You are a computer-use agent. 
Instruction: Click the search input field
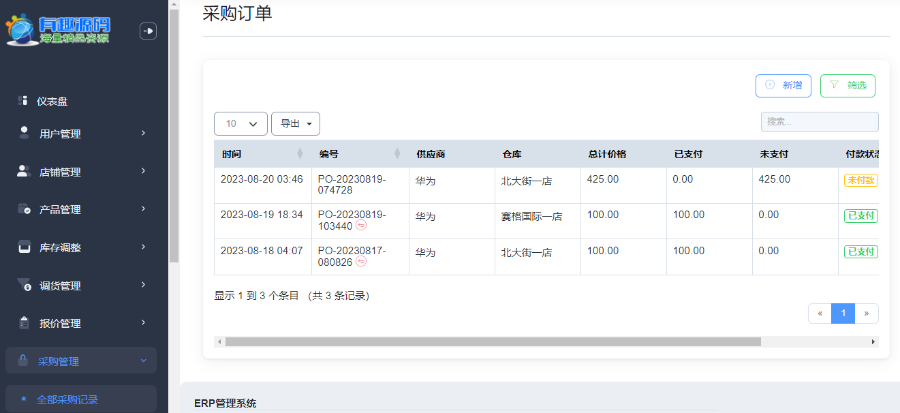coord(819,122)
